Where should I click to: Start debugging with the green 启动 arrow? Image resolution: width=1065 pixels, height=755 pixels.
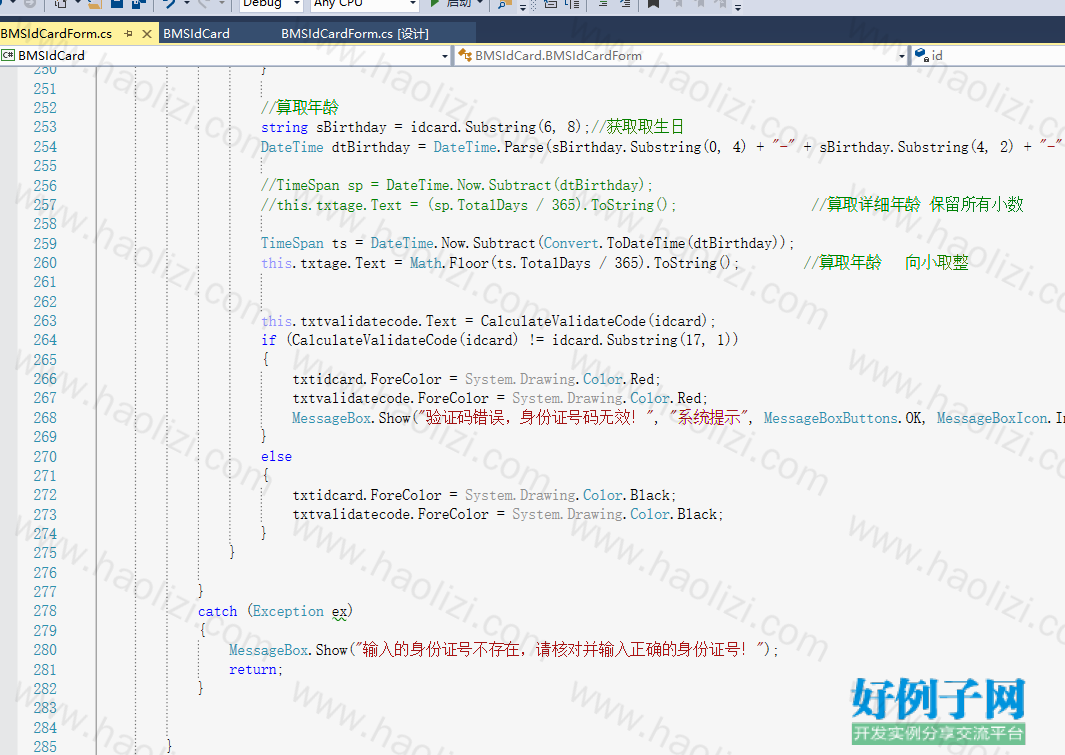click(435, 4)
